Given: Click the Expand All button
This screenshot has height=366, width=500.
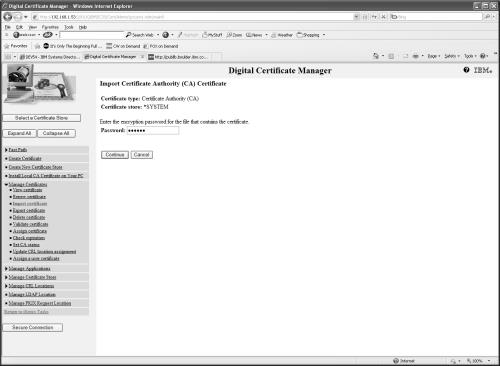Looking at the screenshot, I should [19, 133].
